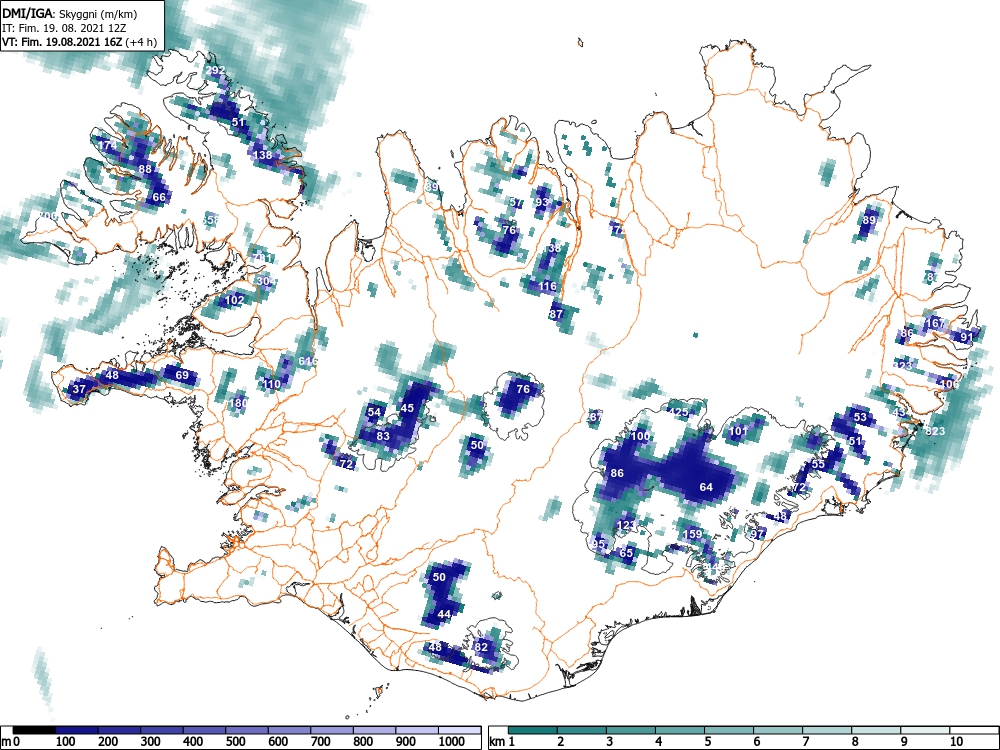Click the visibility value '66' on the map

[159, 197]
